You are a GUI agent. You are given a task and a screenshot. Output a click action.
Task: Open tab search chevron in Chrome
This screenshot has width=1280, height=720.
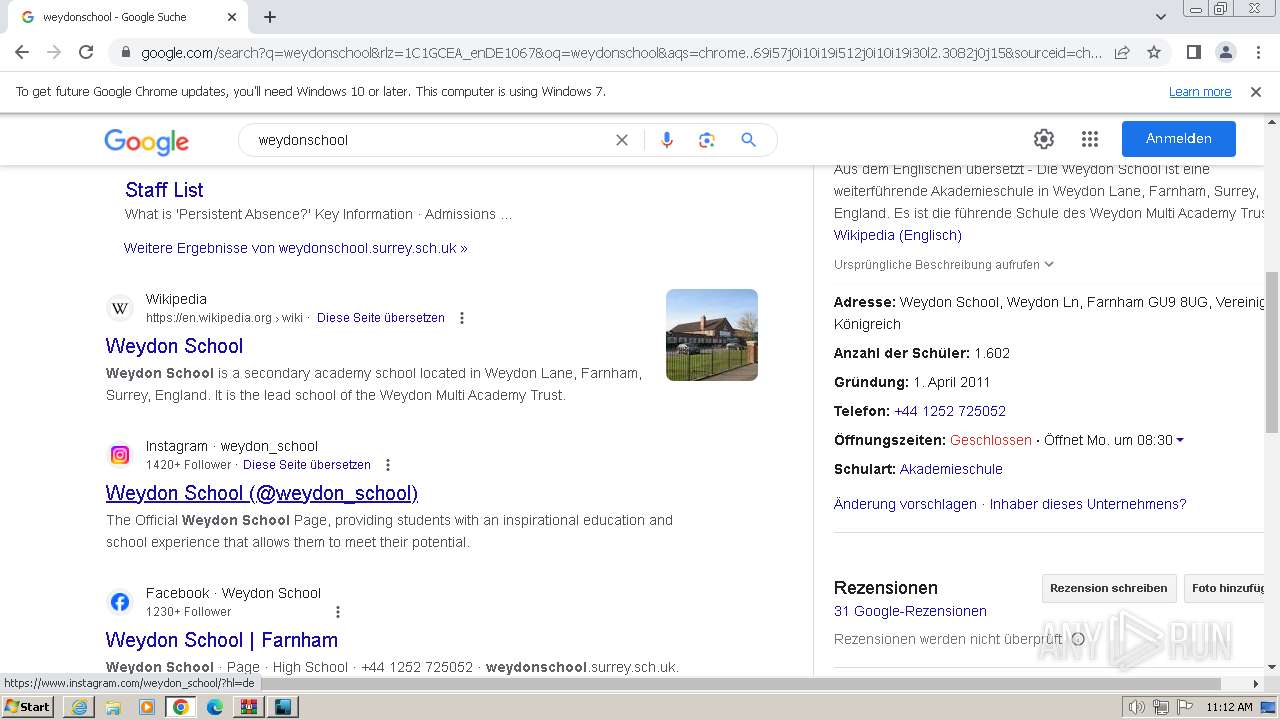(x=1161, y=17)
